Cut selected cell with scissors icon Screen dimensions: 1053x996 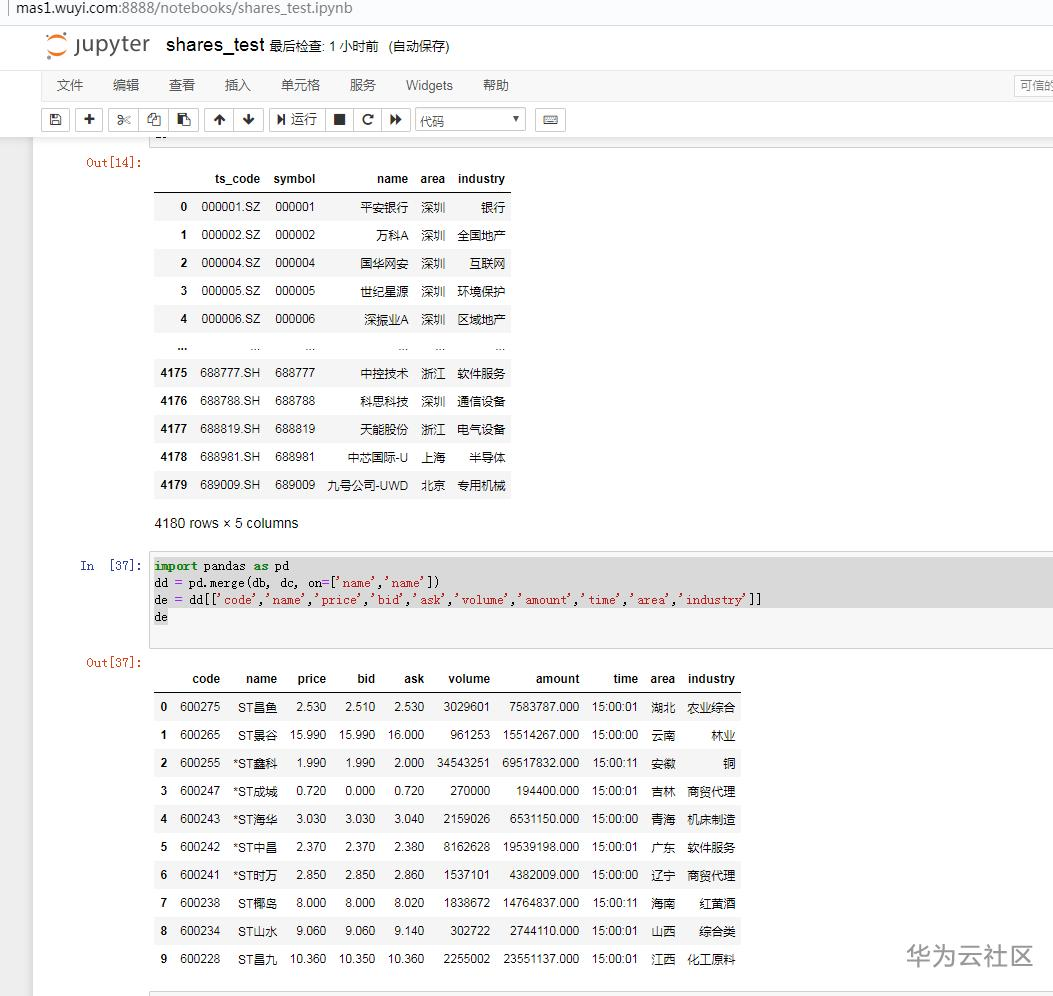coord(123,120)
